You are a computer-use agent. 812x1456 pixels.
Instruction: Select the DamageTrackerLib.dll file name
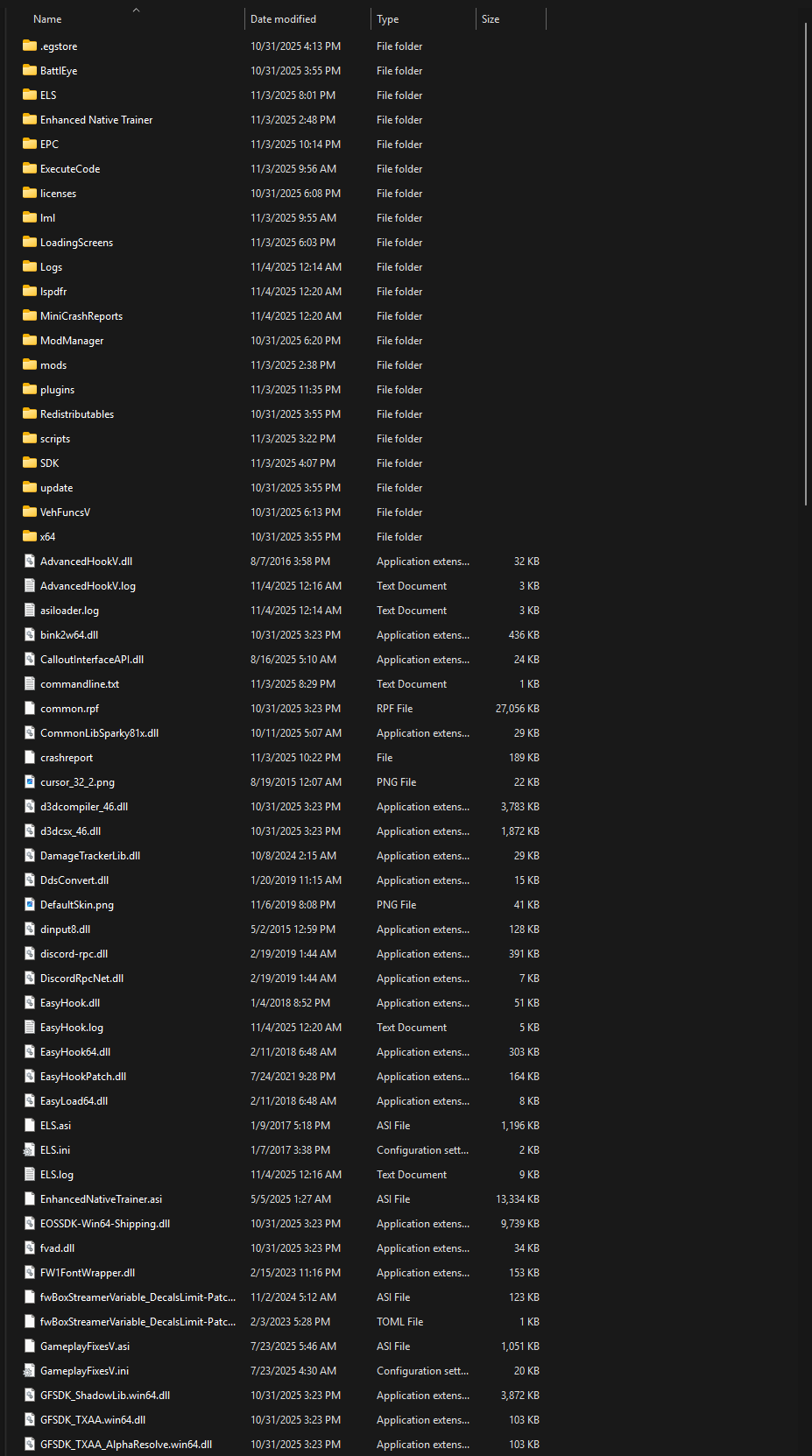click(90, 856)
